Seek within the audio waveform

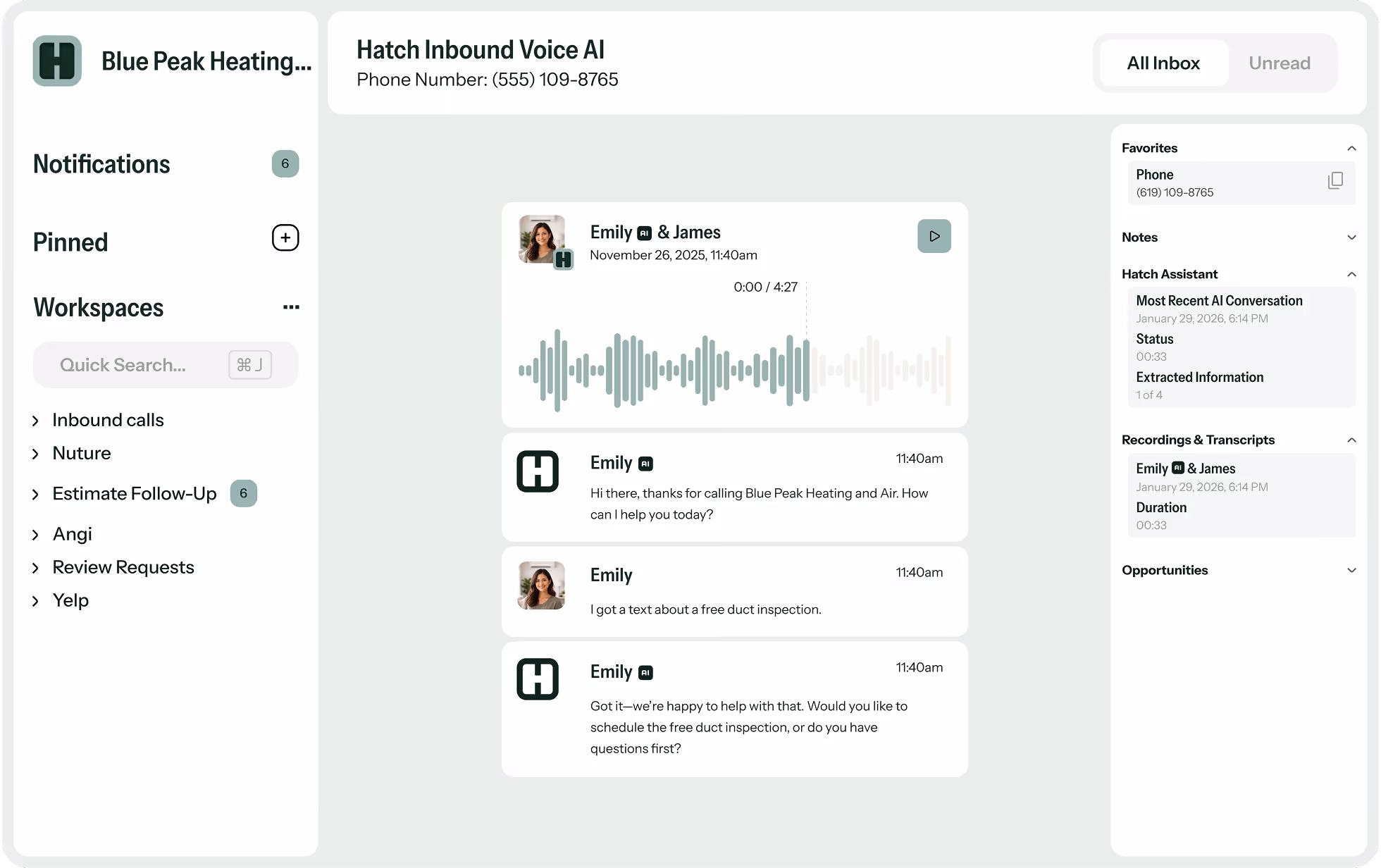735,370
